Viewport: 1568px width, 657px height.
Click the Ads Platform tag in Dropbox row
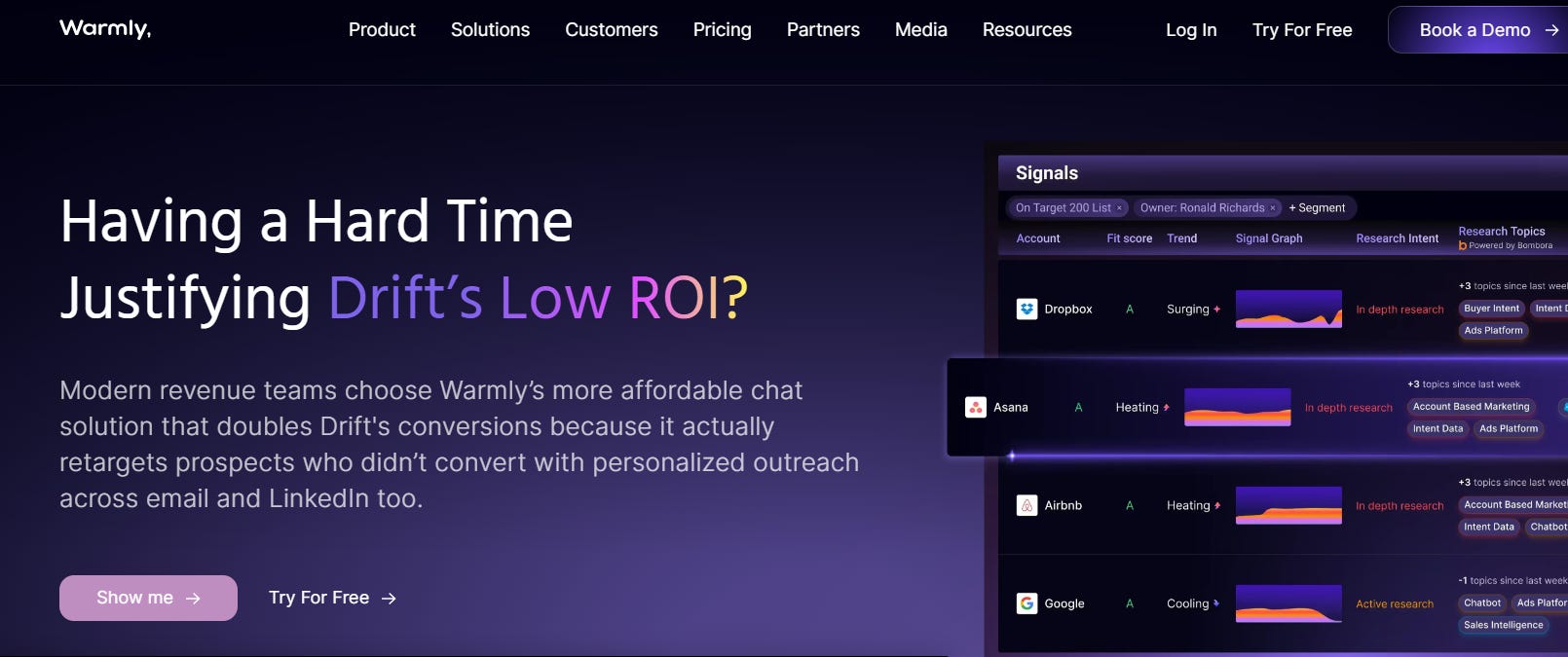pos(1493,331)
